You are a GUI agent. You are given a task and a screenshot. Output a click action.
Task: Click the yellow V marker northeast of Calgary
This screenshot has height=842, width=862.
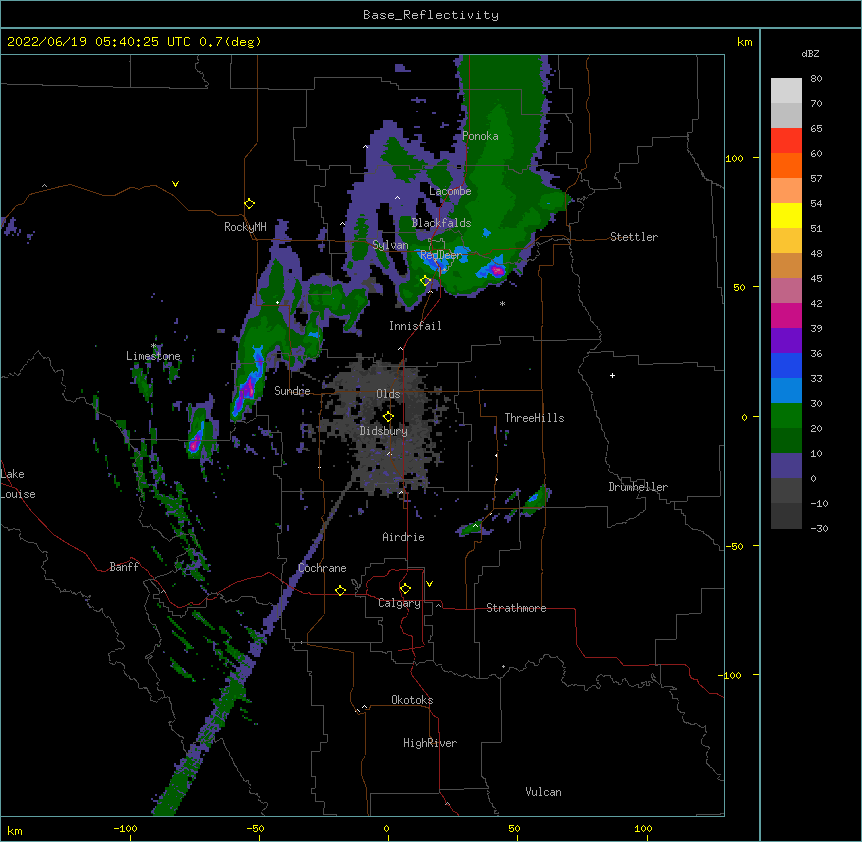pos(429,584)
